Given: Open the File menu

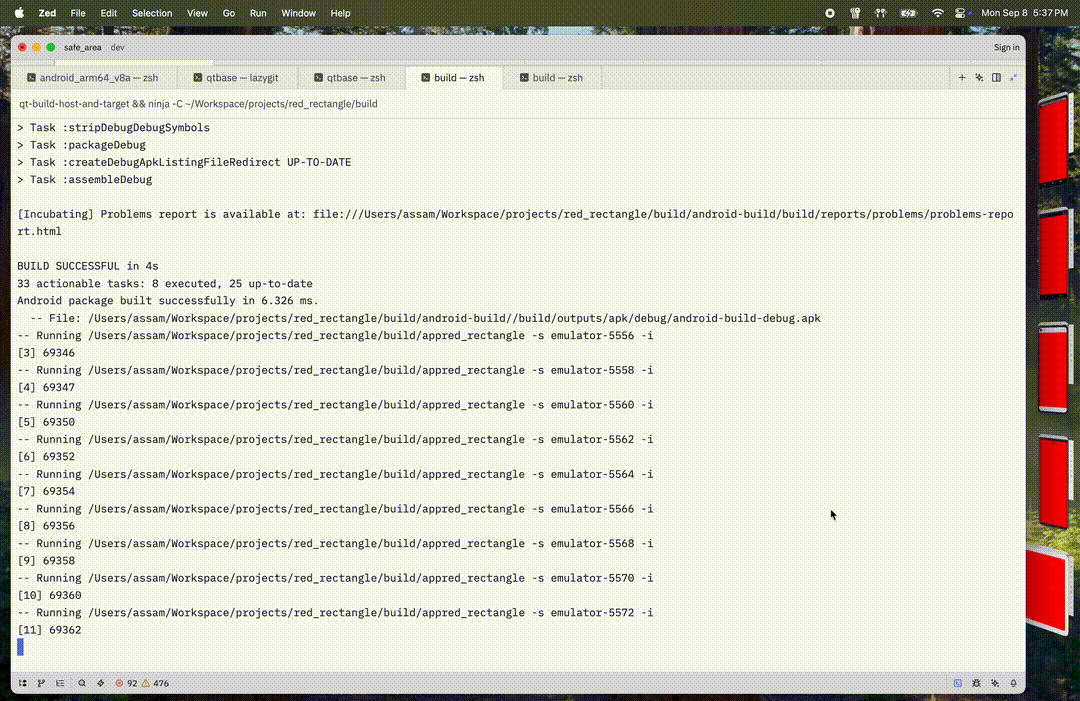Looking at the screenshot, I should click(78, 13).
